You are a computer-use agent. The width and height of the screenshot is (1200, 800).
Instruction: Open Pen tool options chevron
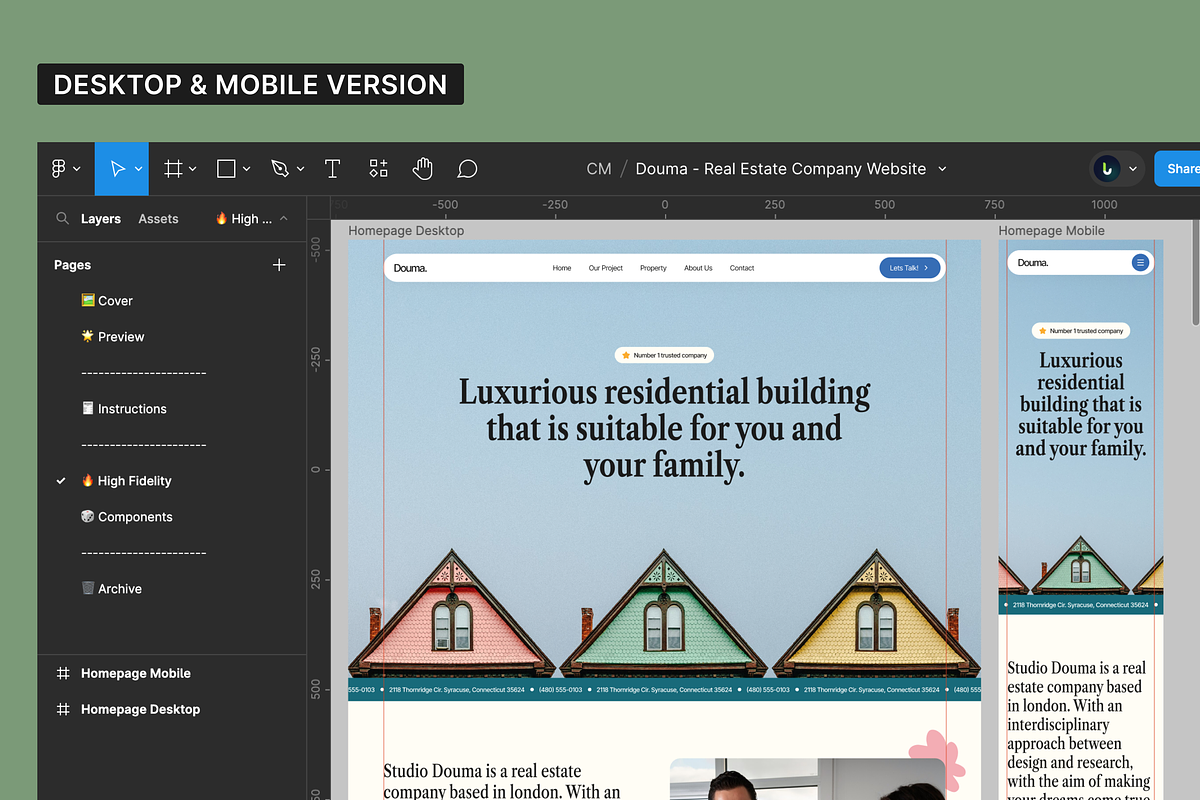[x=300, y=169]
